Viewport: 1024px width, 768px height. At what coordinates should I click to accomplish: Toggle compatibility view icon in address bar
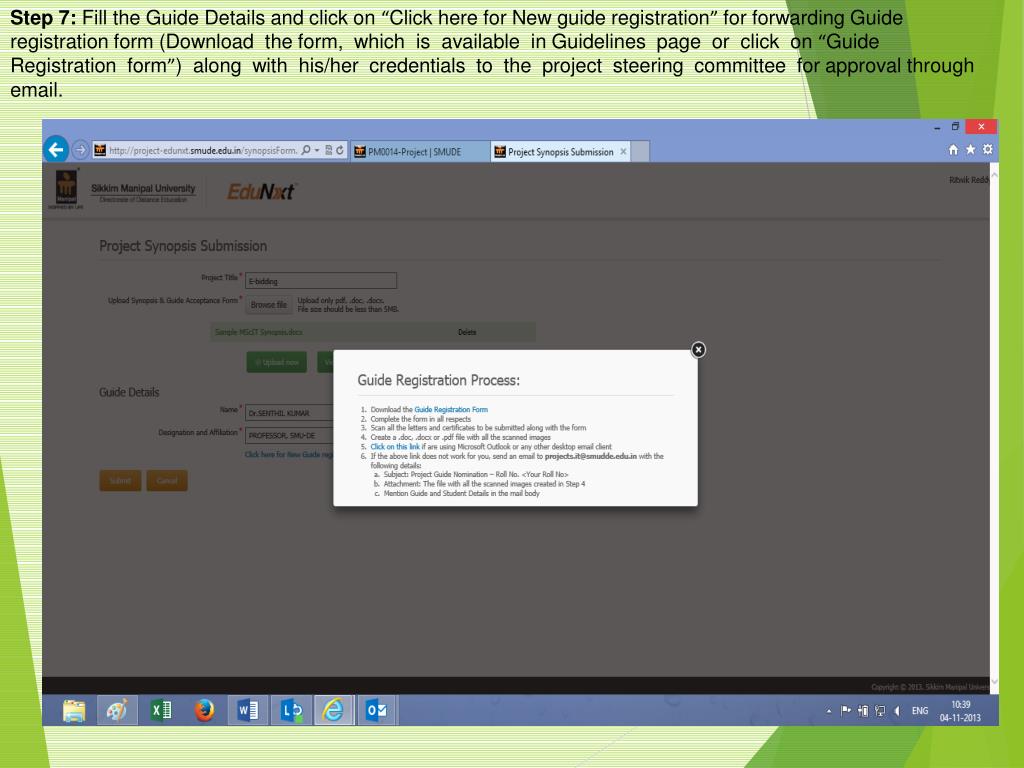point(328,150)
